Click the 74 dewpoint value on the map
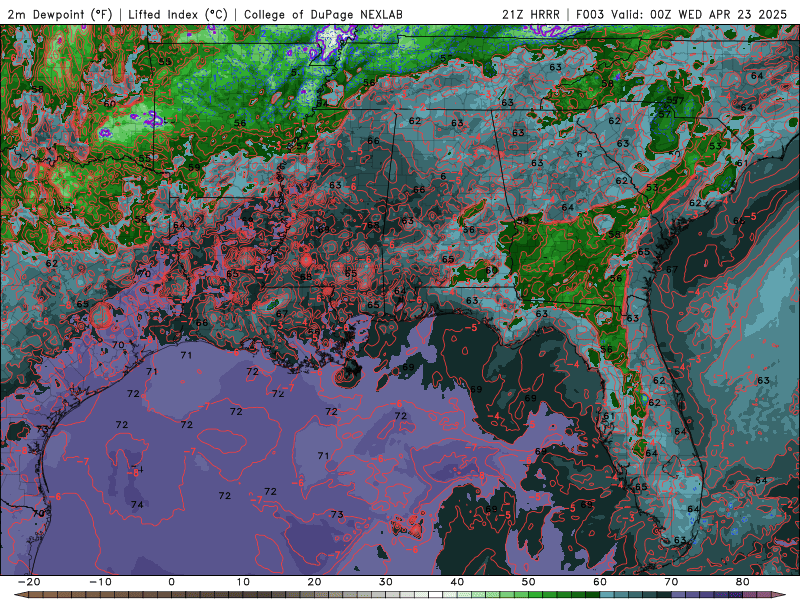Viewport: 800px width, 600px height. [137, 505]
